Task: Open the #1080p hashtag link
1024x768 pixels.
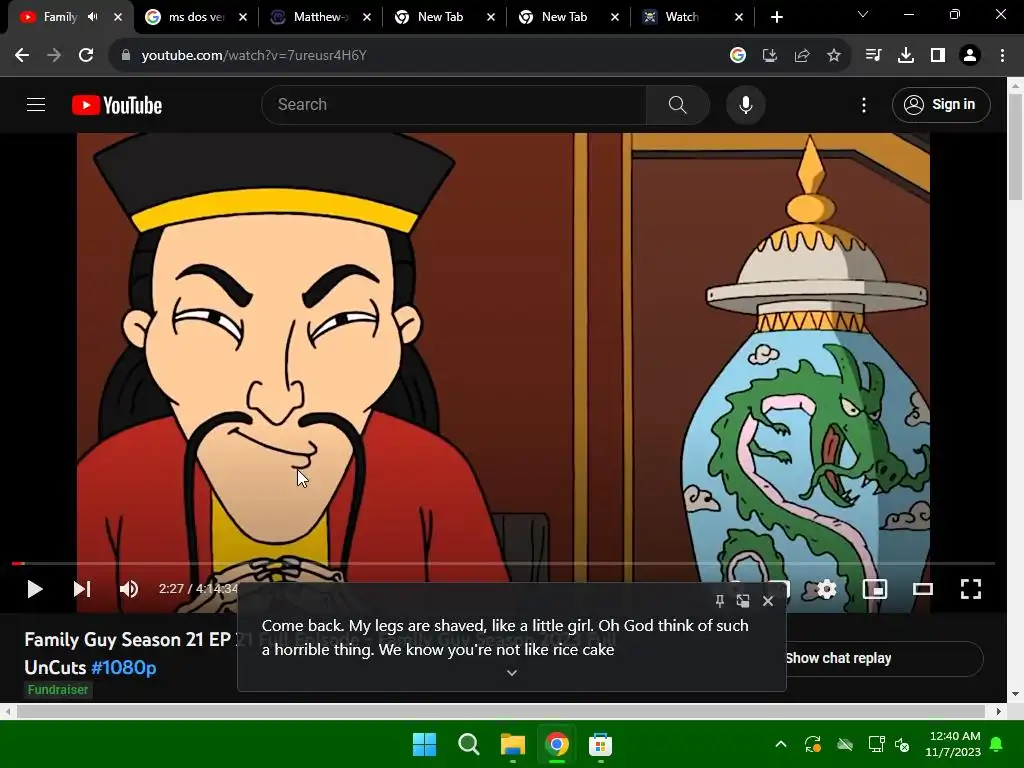Action: [123, 667]
